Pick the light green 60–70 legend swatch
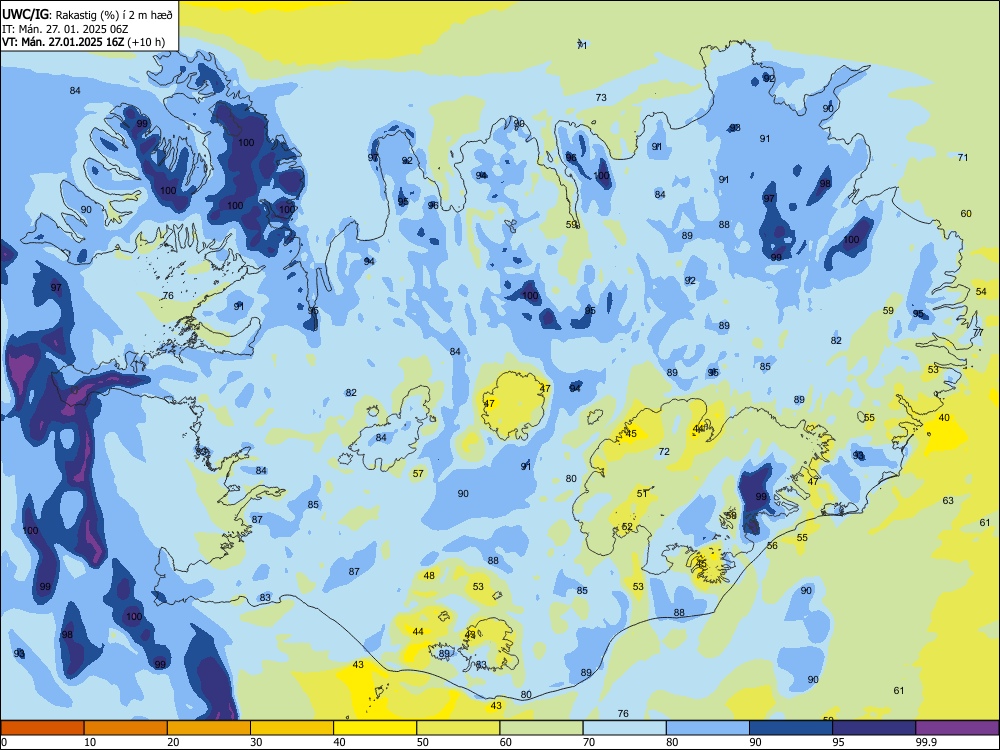Image resolution: width=1000 pixels, height=750 pixels. [541, 728]
